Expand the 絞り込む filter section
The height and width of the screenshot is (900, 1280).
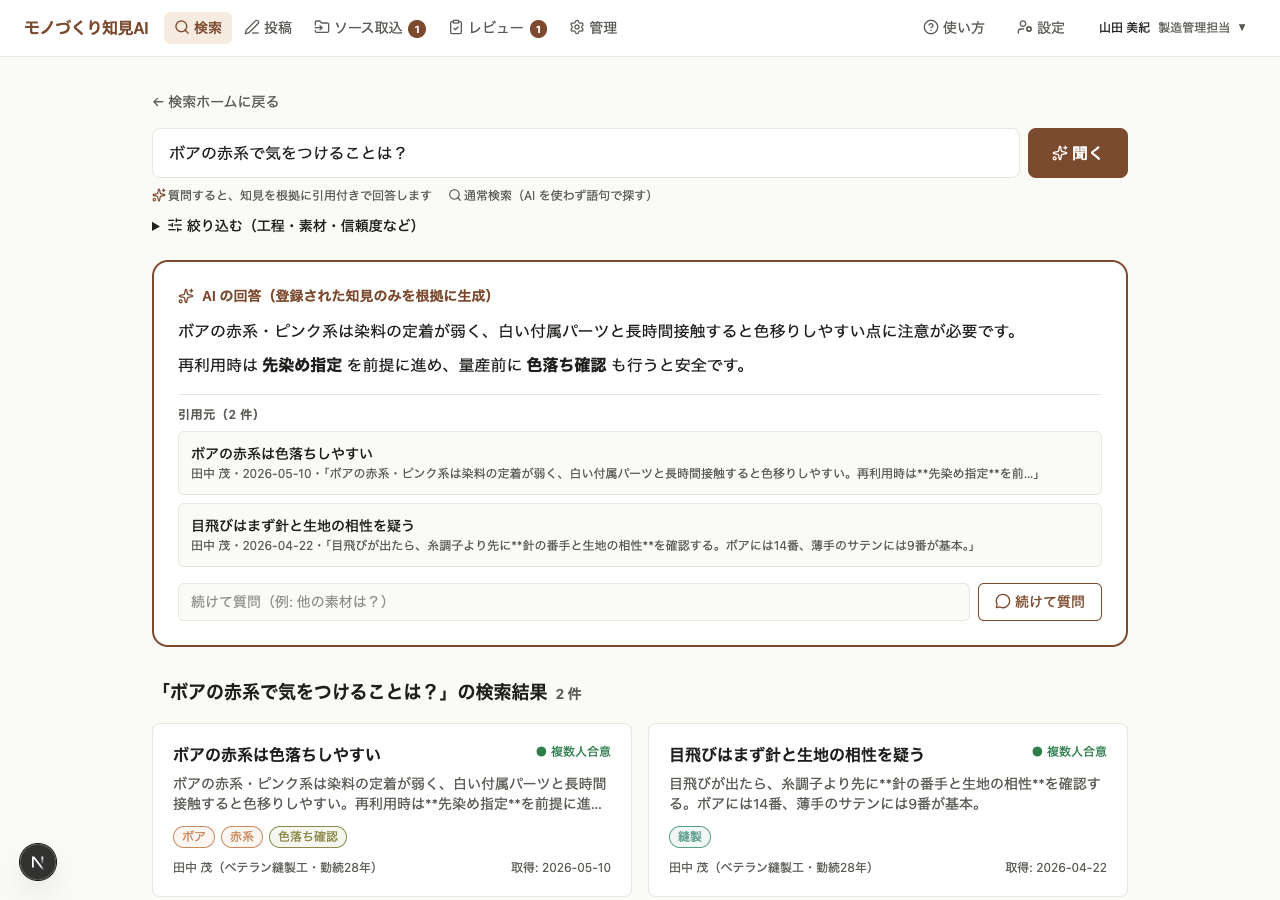pyautogui.click(x=286, y=226)
